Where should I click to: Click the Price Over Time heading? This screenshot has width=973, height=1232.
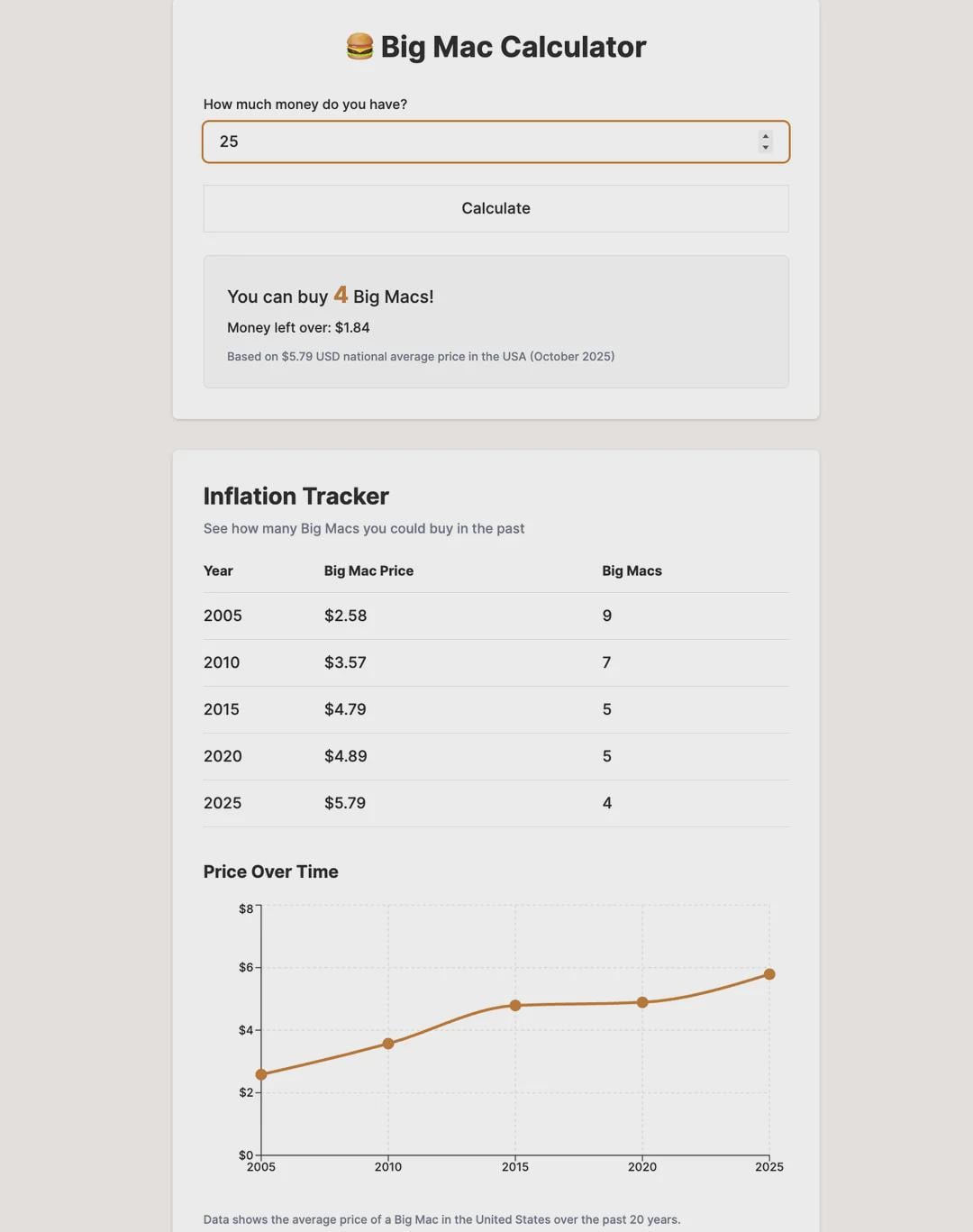(270, 872)
